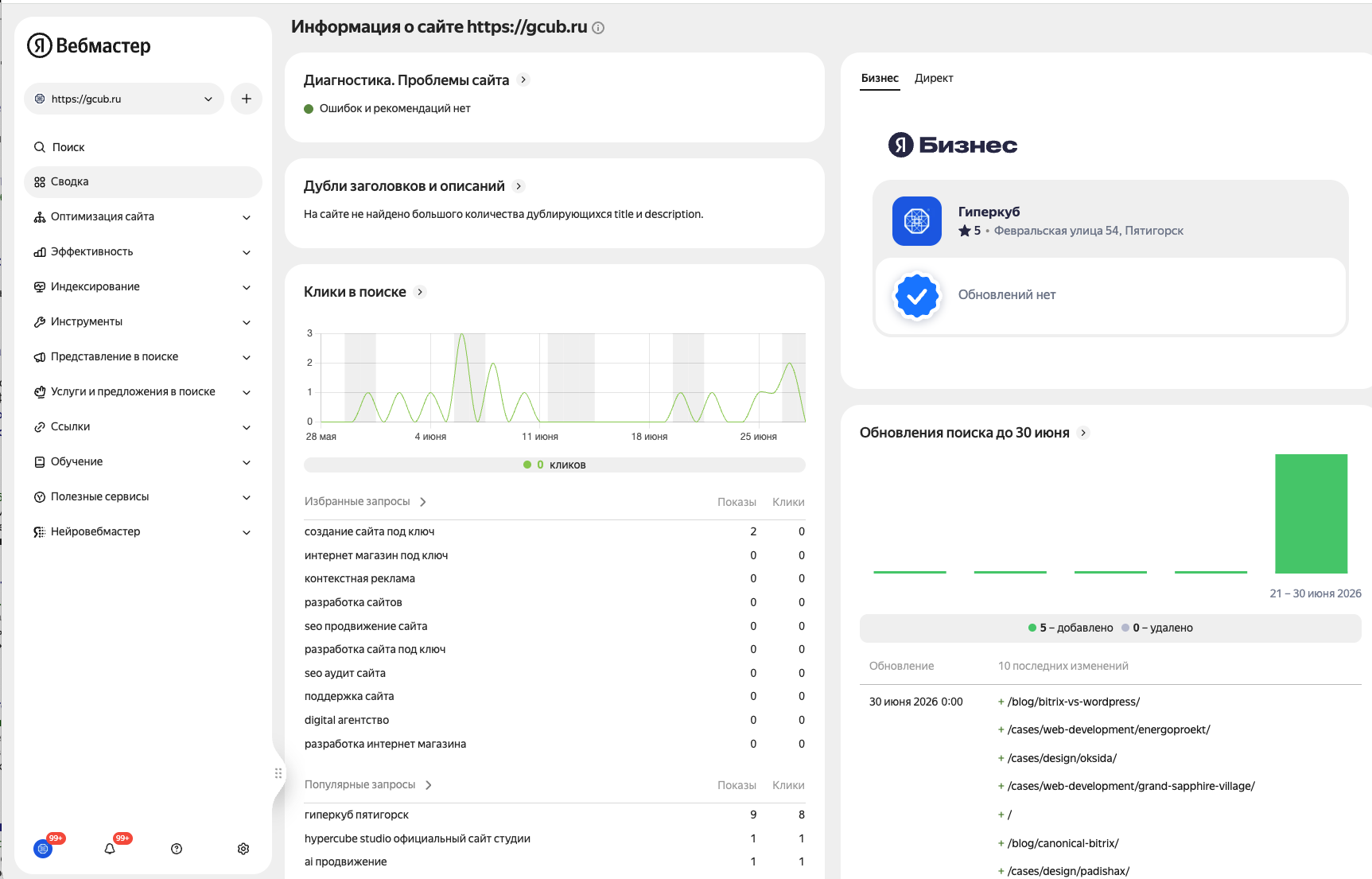The image size is (1372, 879).
Task: Click the Инструменты wrench icon
Action: [x=40, y=322]
